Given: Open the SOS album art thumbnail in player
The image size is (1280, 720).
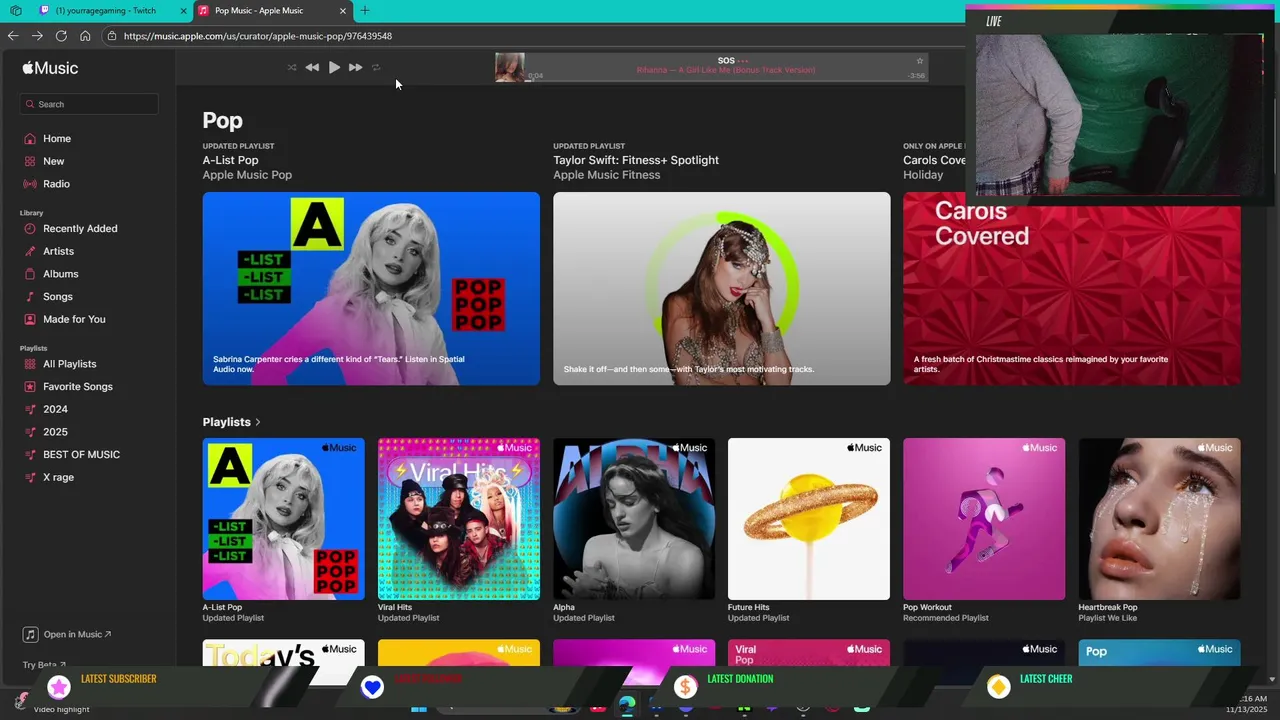Looking at the screenshot, I should (510, 67).
